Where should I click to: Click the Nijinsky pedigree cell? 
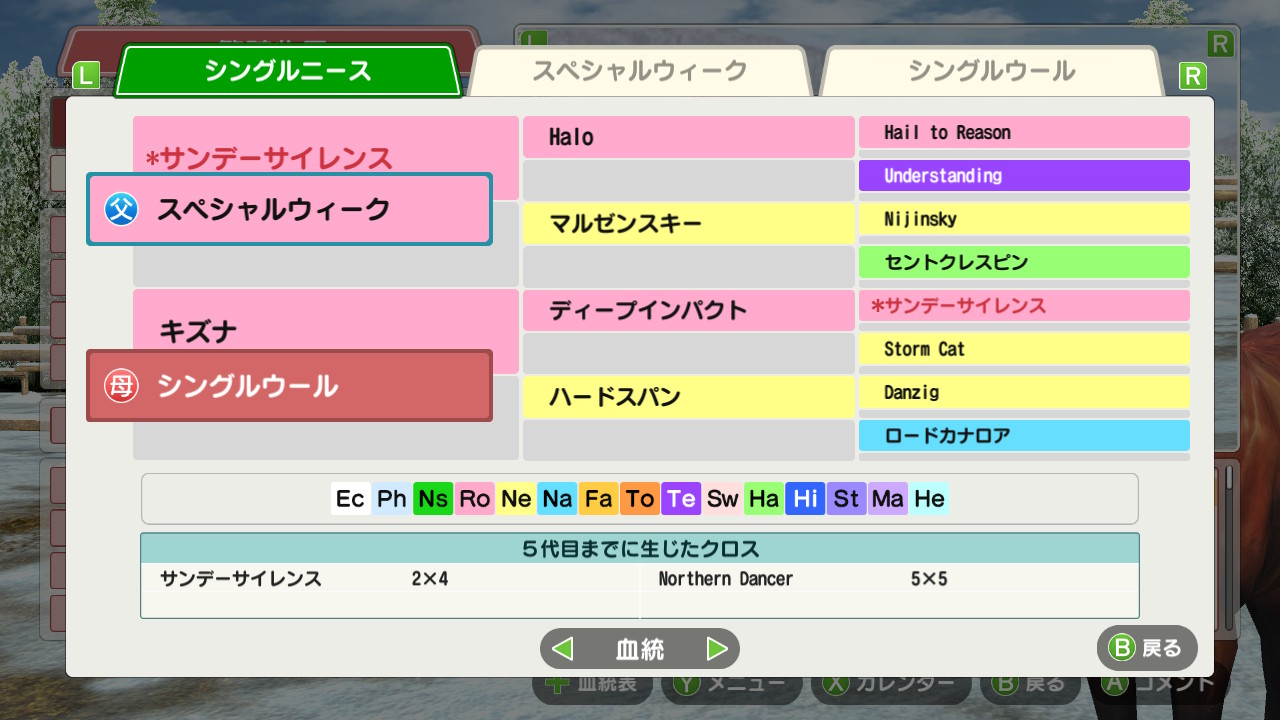pyautogui.click(x=1024, y=219)
